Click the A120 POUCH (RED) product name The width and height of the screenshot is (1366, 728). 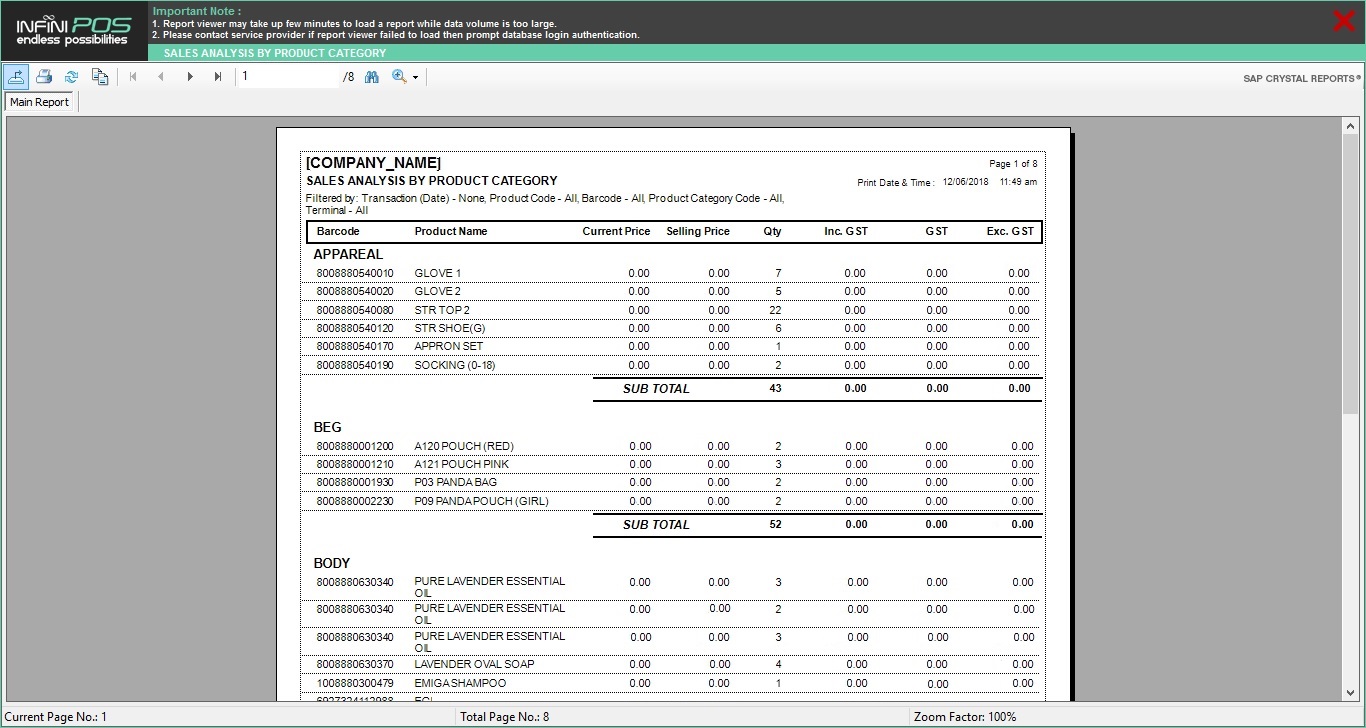pos(464,446)
